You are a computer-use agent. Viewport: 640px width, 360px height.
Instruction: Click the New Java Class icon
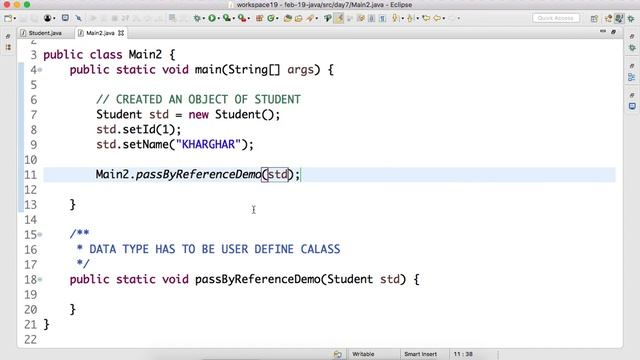coord(271,18)
